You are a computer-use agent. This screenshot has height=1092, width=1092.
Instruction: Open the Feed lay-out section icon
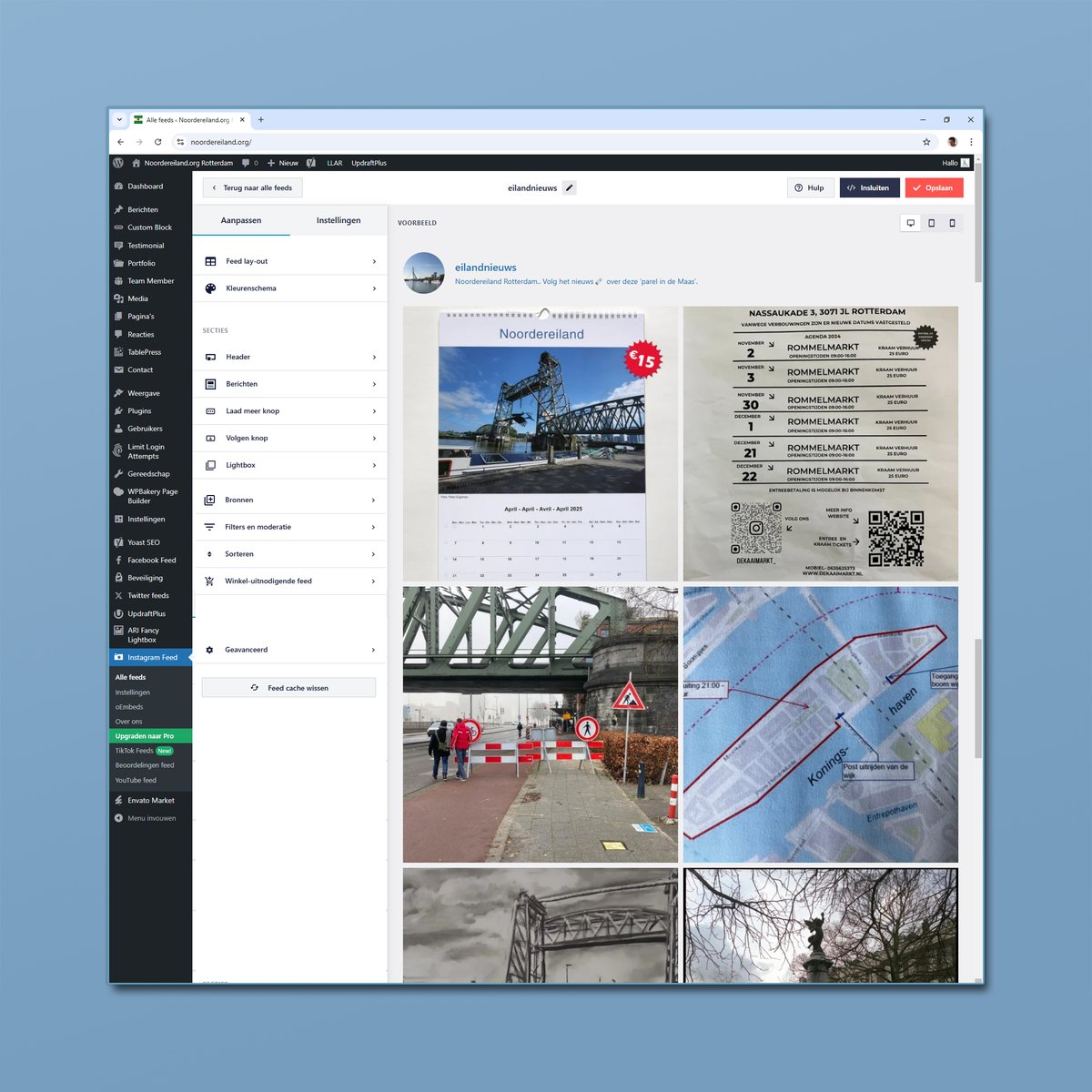tap(211, 260)
